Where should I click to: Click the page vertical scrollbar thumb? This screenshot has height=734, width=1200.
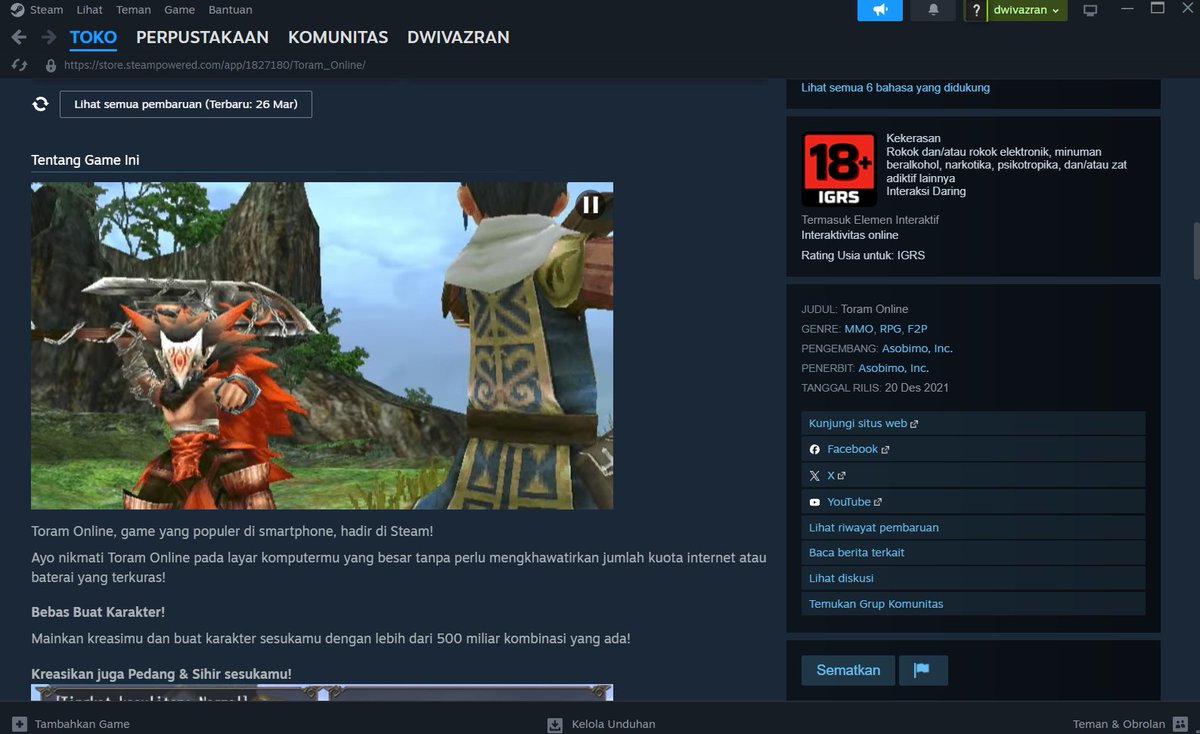pos(1195,250)
